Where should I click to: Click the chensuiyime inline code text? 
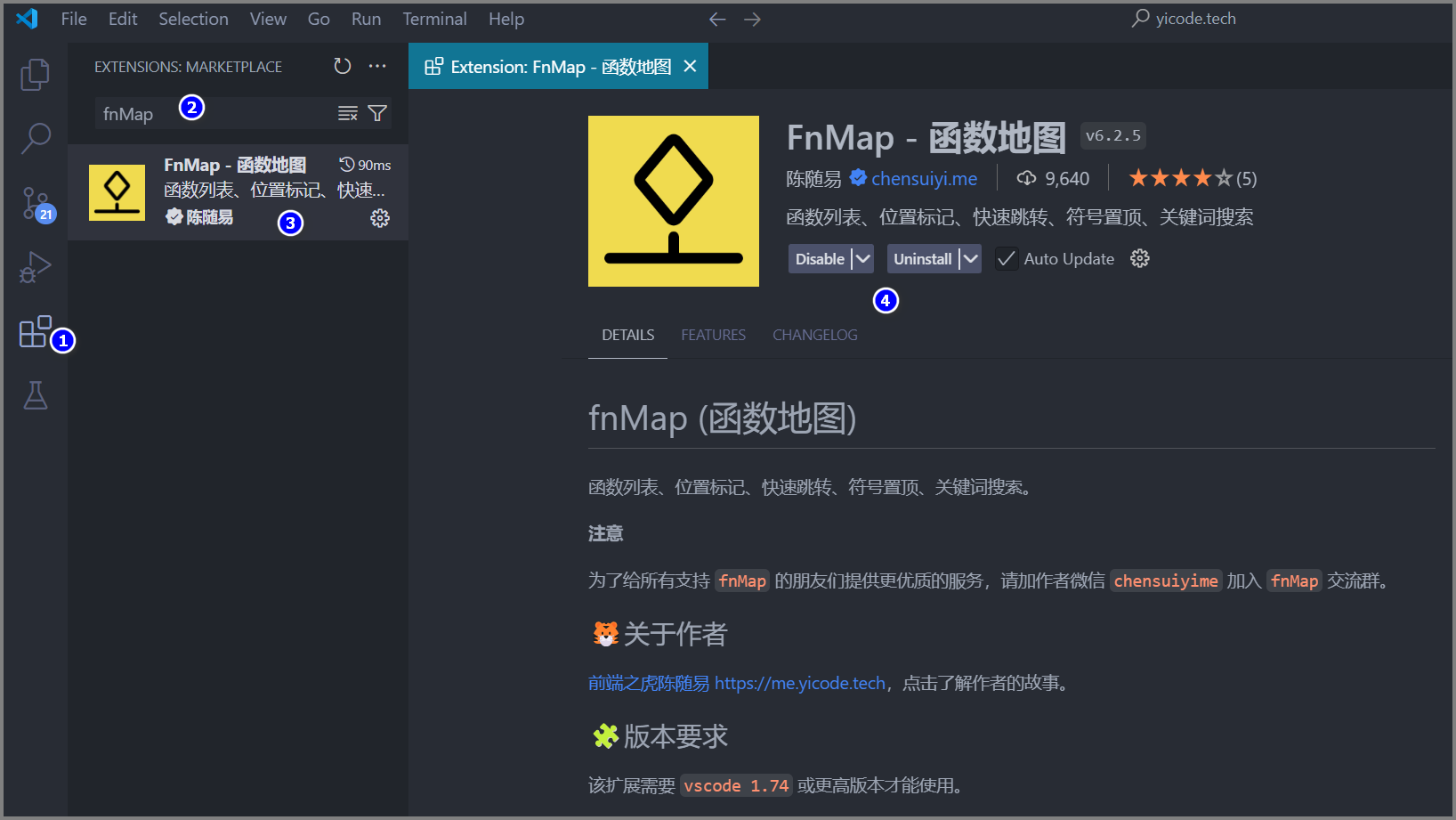tap(1166, 580)
